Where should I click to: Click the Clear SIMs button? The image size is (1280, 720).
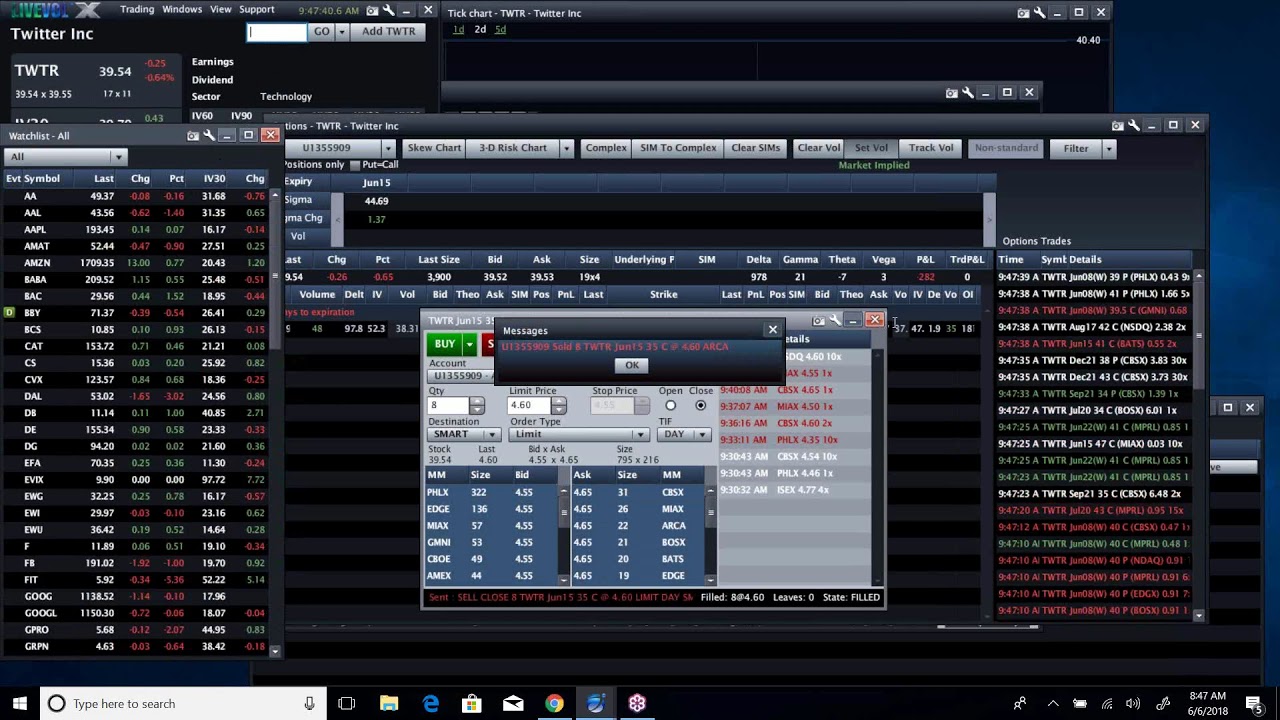[755, 148]
